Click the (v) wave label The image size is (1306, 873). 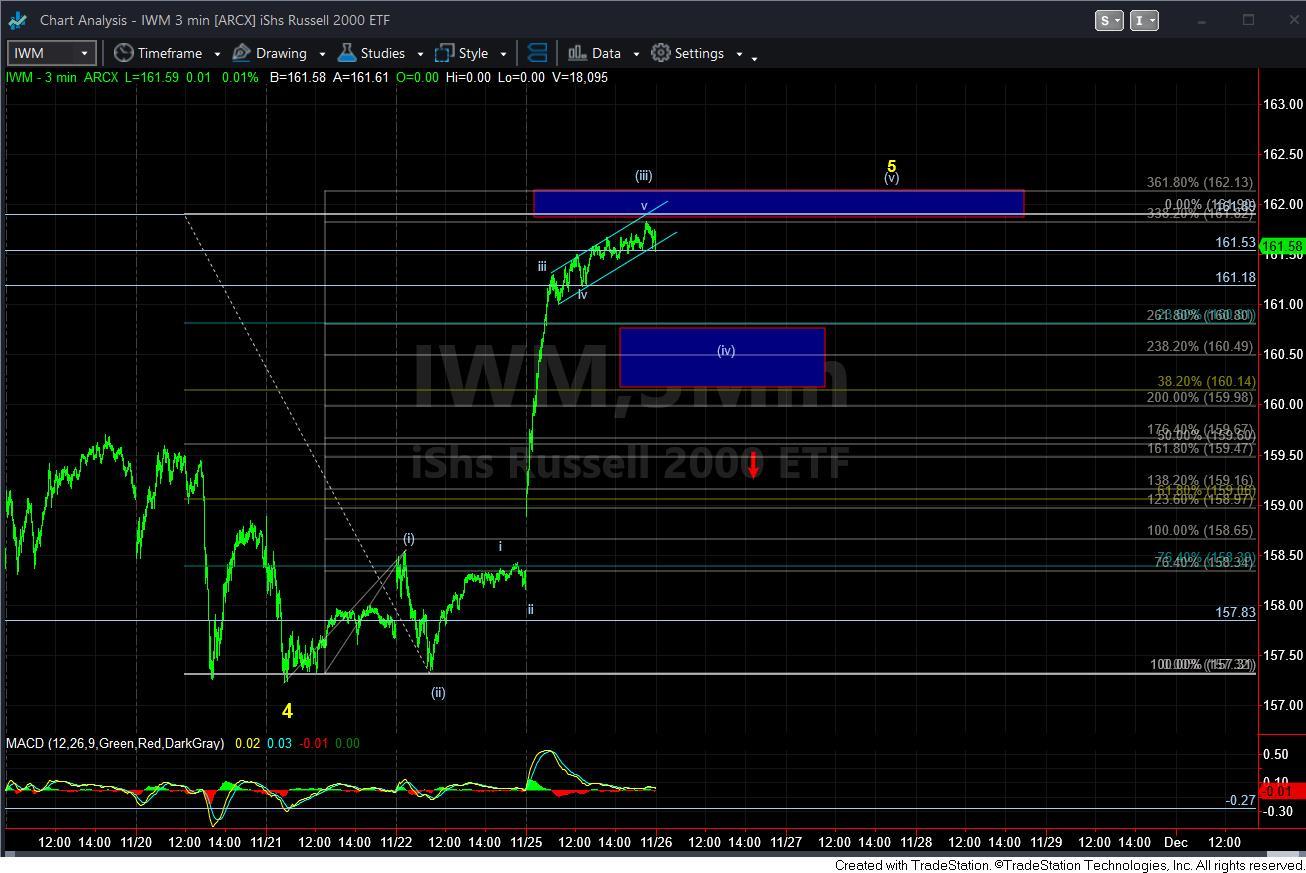(x=891, y=178)
